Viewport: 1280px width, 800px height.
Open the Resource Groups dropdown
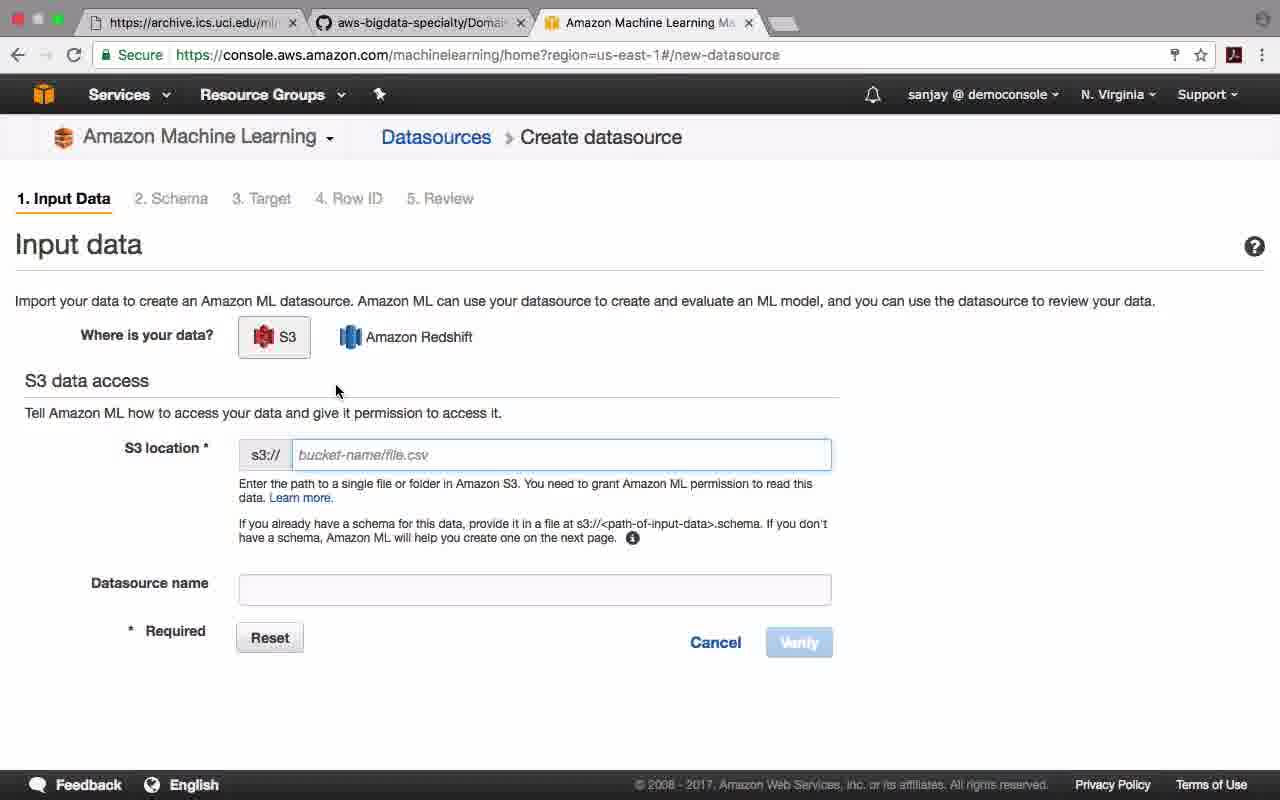(x=272, y=95)
